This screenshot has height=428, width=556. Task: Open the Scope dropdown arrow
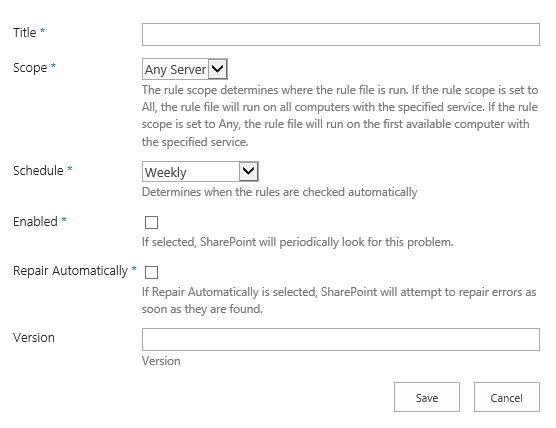(217, 68)
